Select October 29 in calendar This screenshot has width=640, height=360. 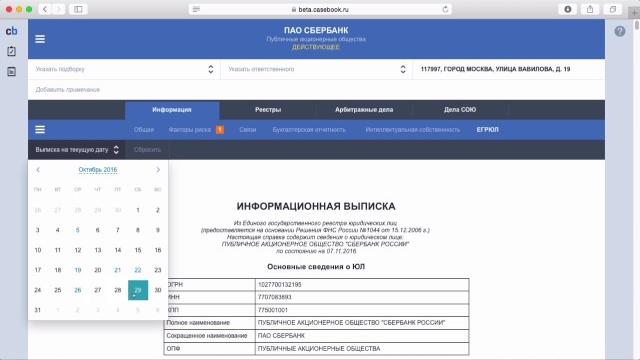pyautogui.click(x=138, y=290)
